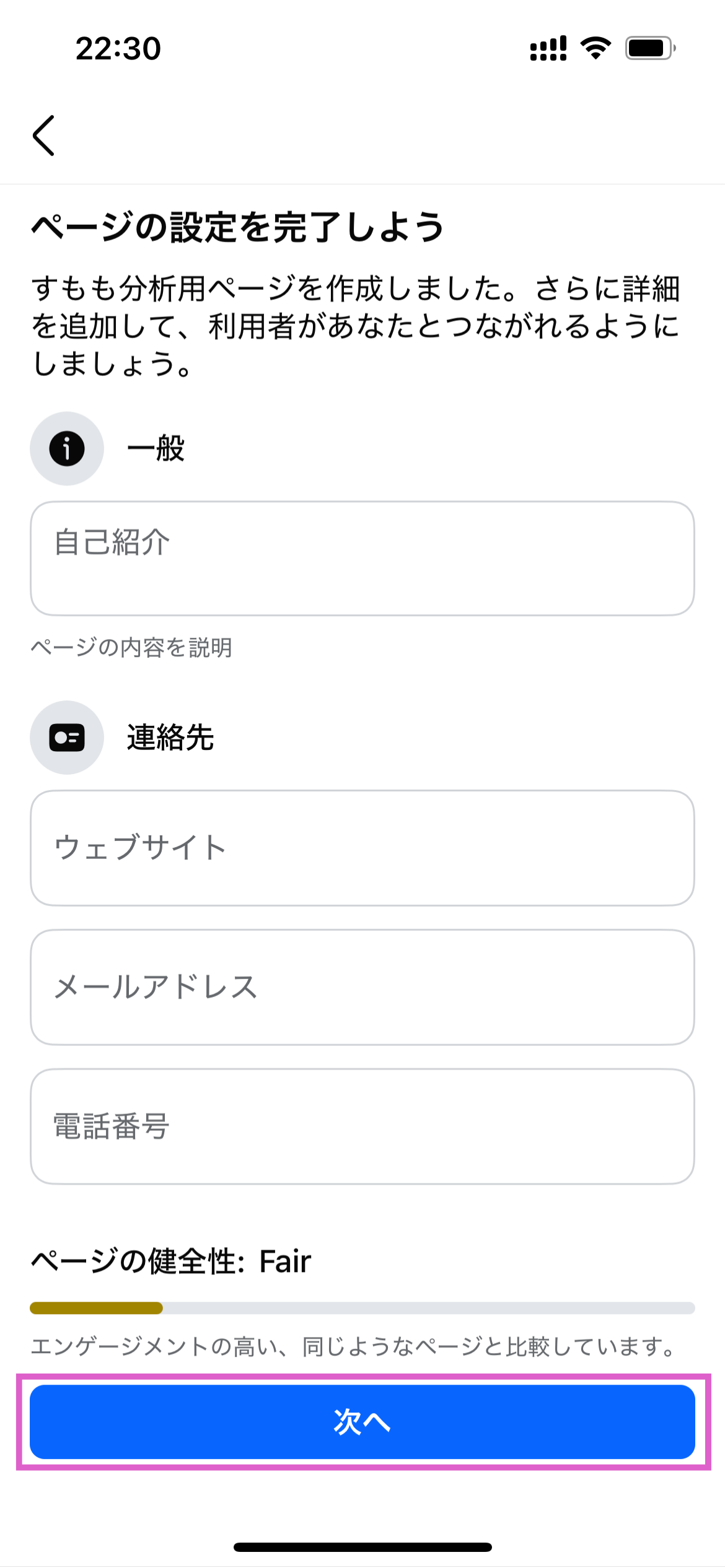This screenshot has height=1568, width=725.
Task: Focus the 電話番号 input field
Action: tap(362, 1126)
